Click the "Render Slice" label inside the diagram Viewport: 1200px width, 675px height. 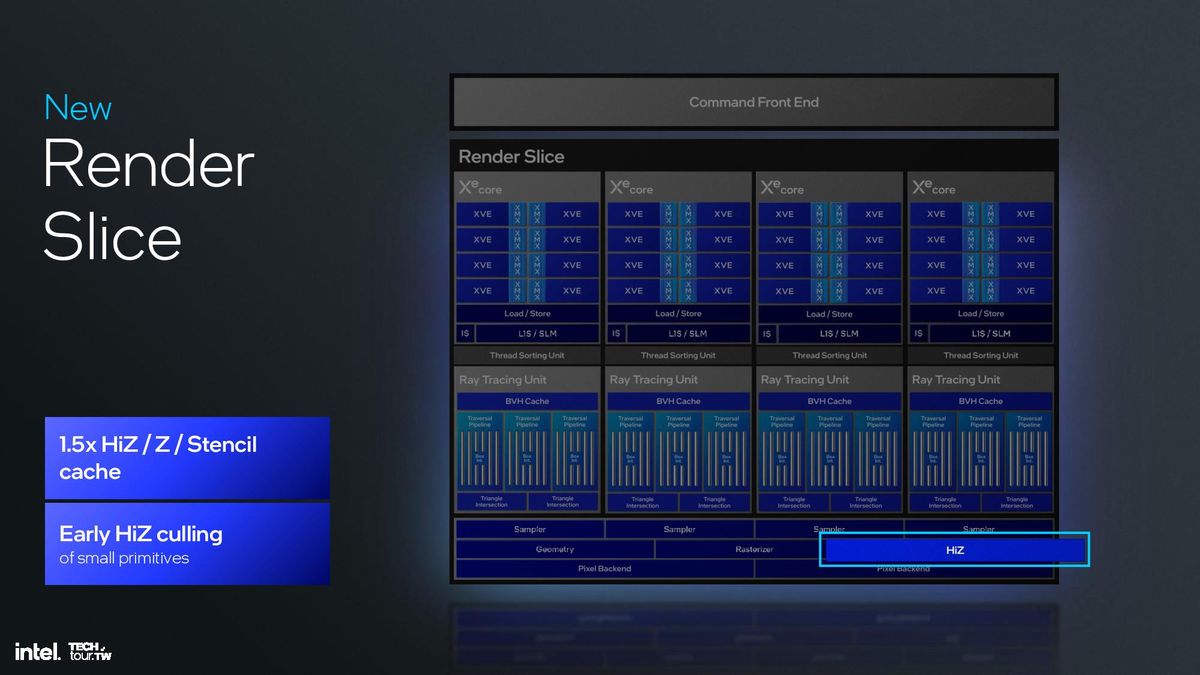click(x=511, y=157)
